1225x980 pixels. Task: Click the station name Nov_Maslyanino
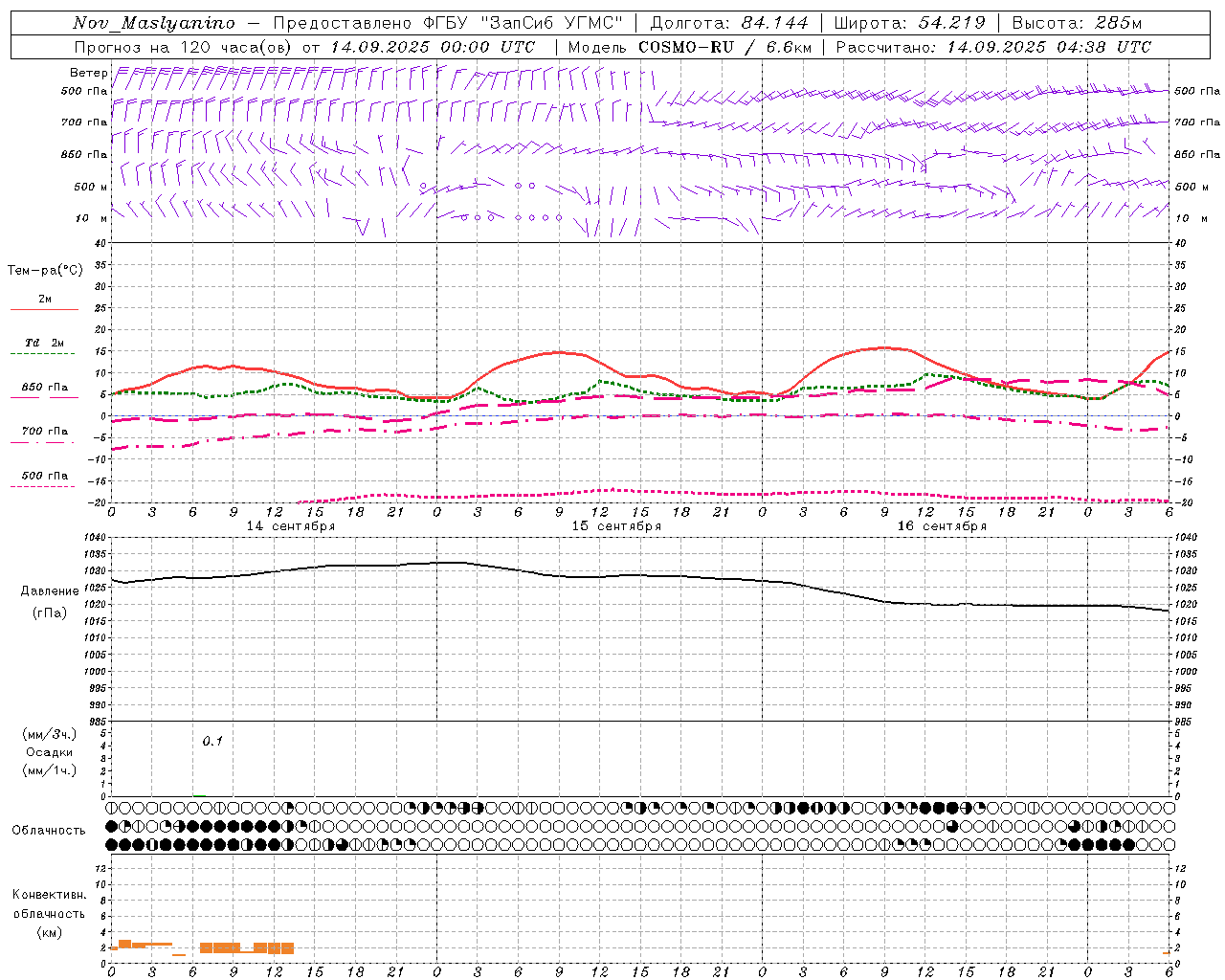tap(154, 23)
